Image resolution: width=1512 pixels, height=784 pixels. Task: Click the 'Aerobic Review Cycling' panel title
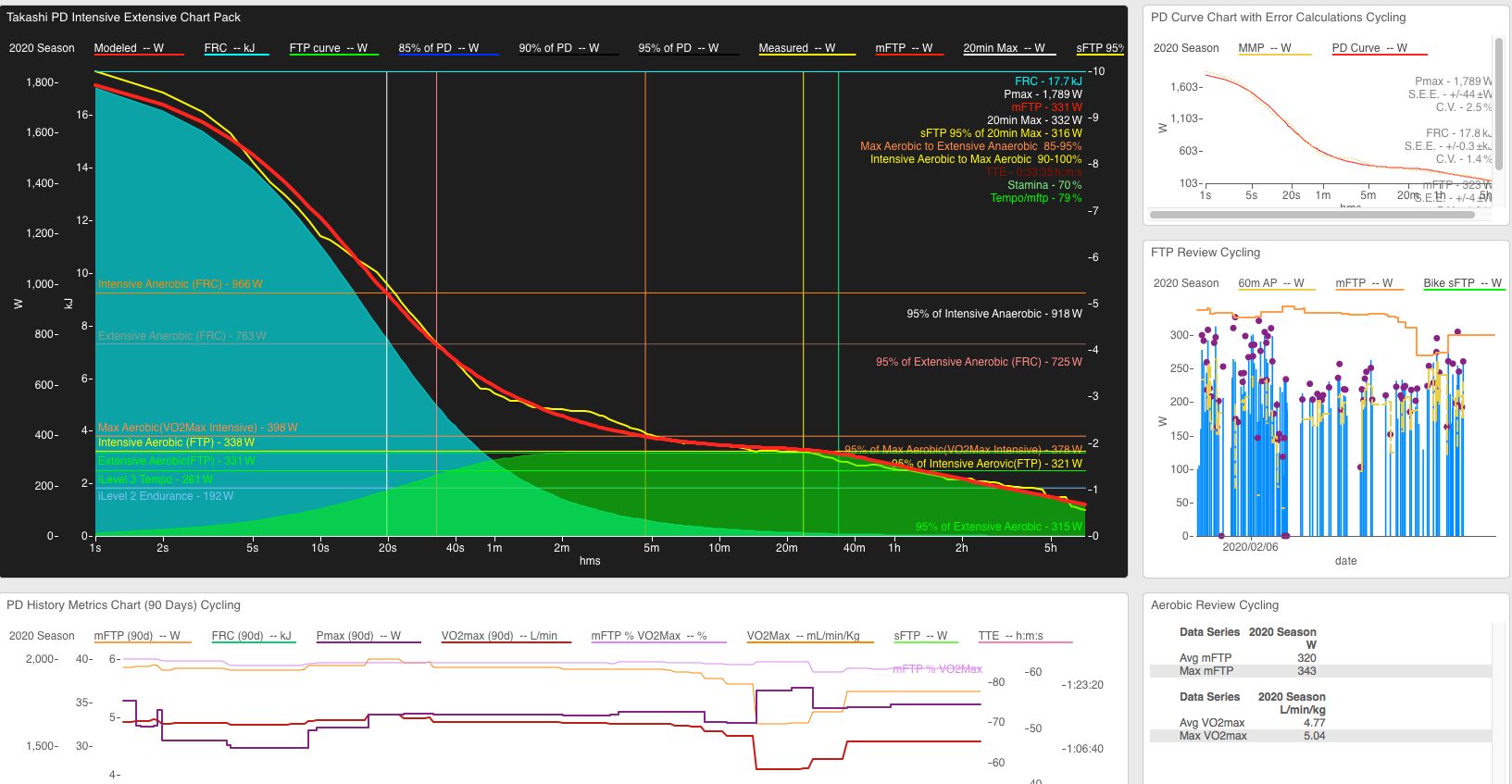coord(1215,605)
